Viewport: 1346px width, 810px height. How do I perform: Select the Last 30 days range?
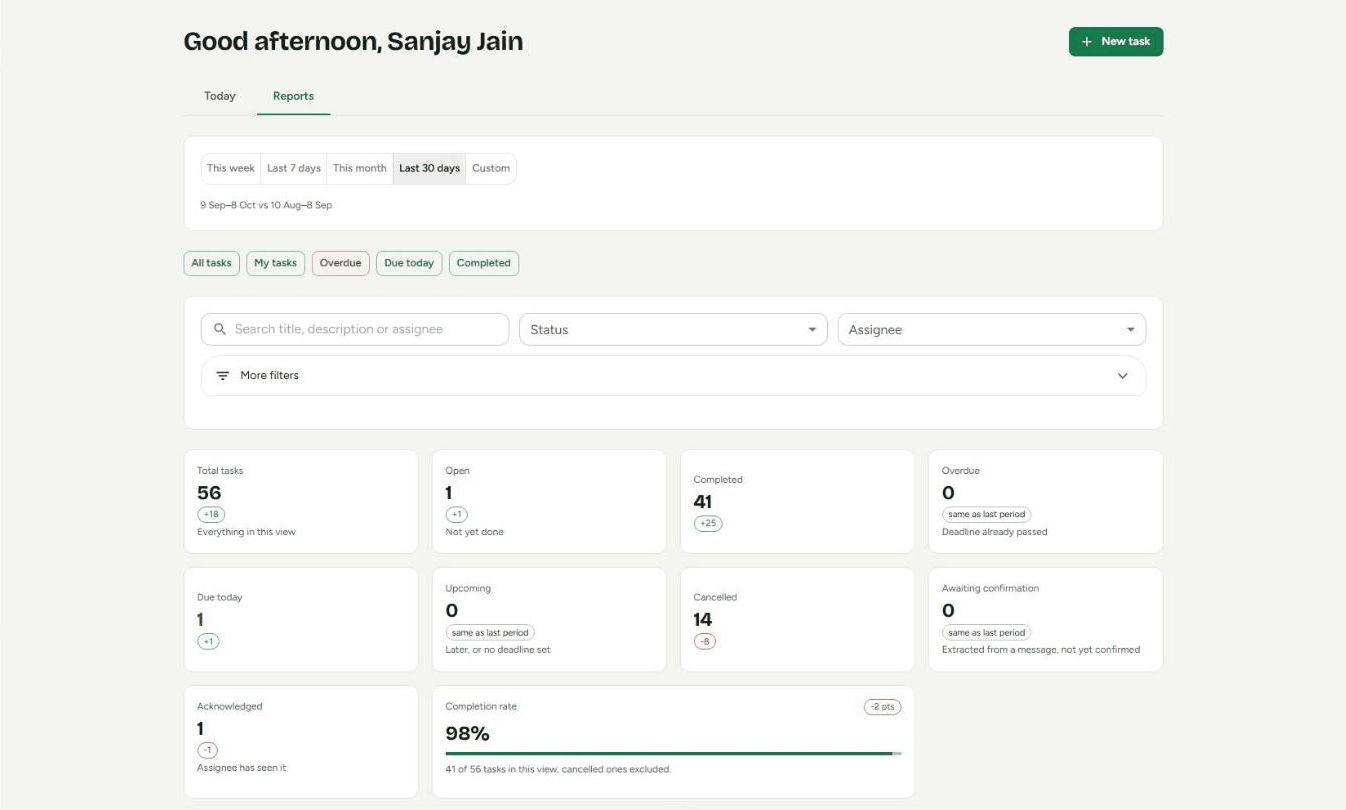(430, 168)
